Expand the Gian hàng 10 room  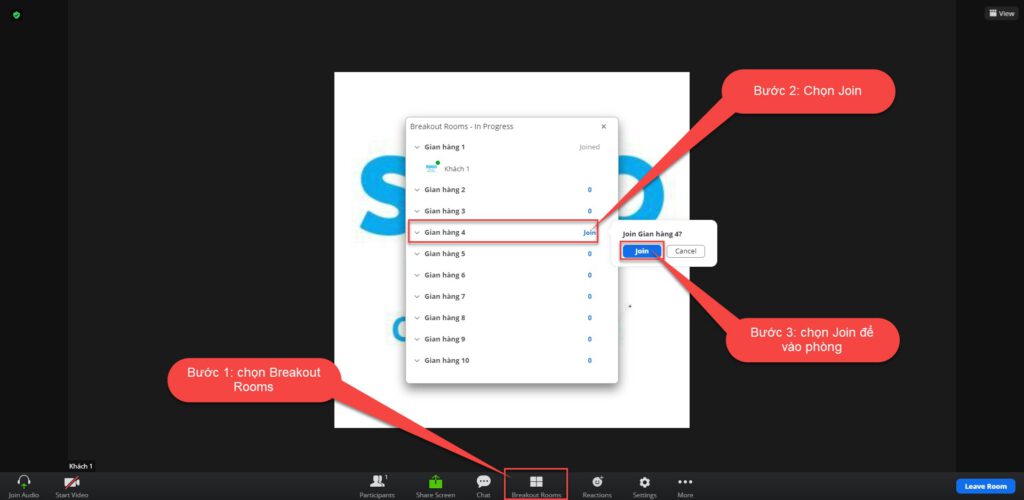[417, 361]
